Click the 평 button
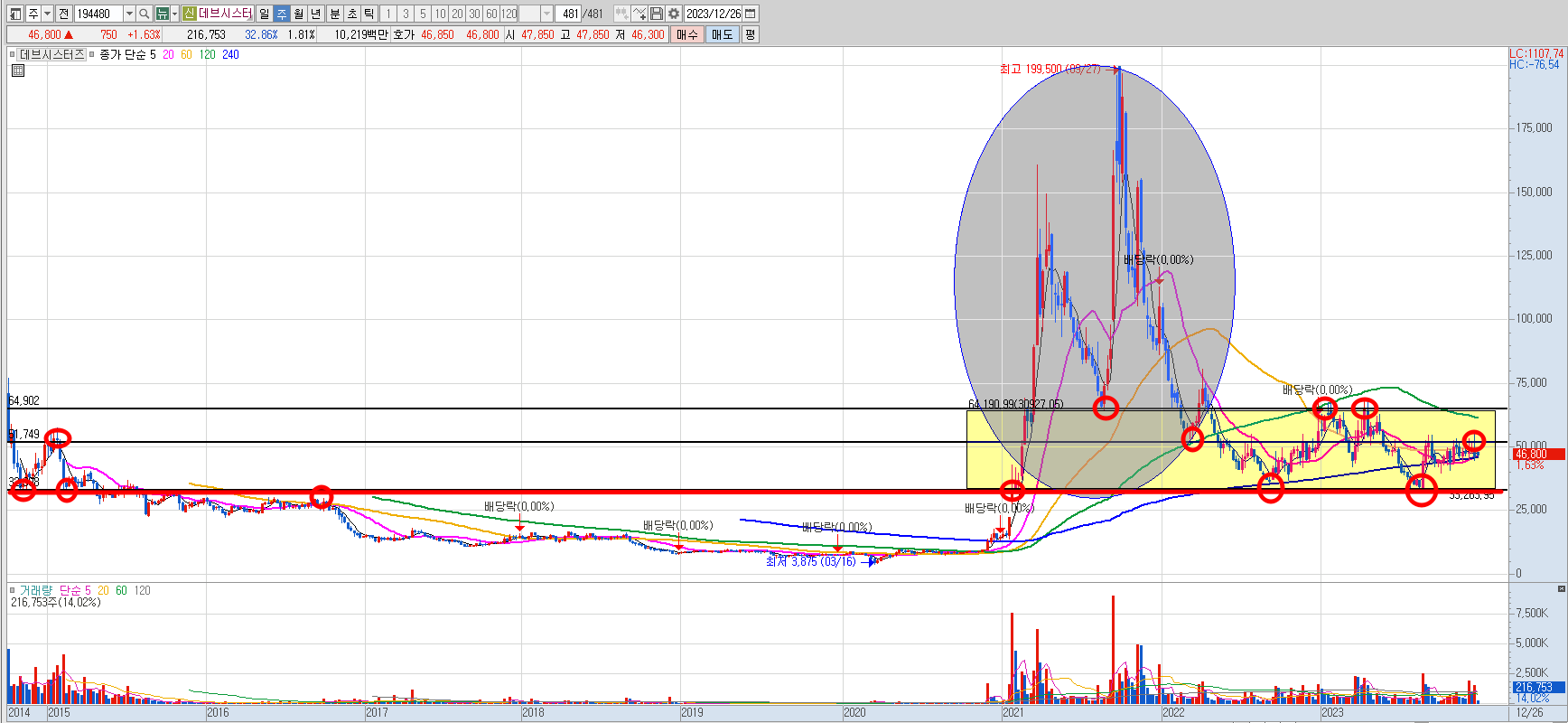 (x=751, y=34)
